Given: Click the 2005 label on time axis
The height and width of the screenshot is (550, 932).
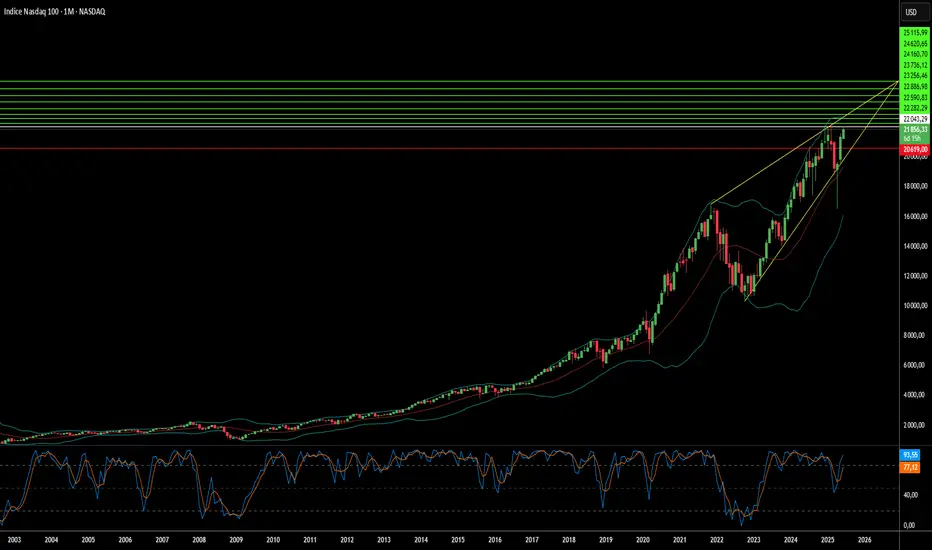Looking at the screenshot, I should point(88,540).
